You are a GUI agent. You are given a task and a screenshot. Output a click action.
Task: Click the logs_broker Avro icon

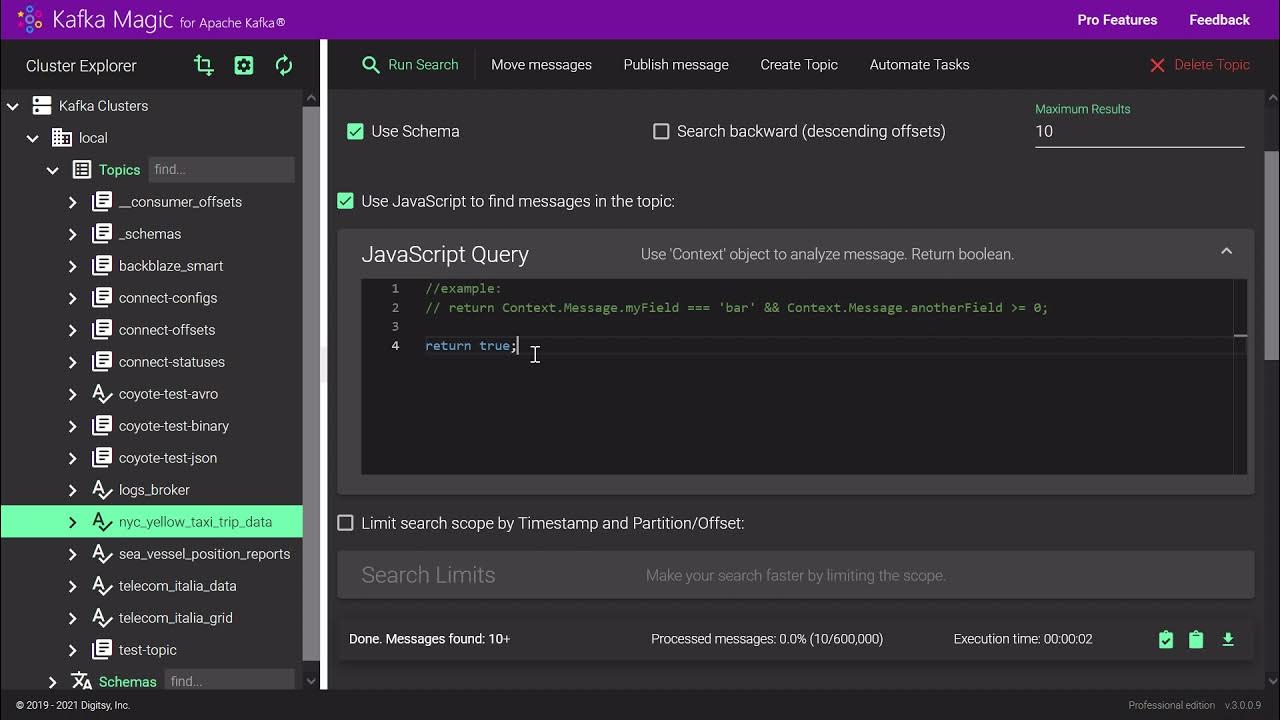[102, 490]
